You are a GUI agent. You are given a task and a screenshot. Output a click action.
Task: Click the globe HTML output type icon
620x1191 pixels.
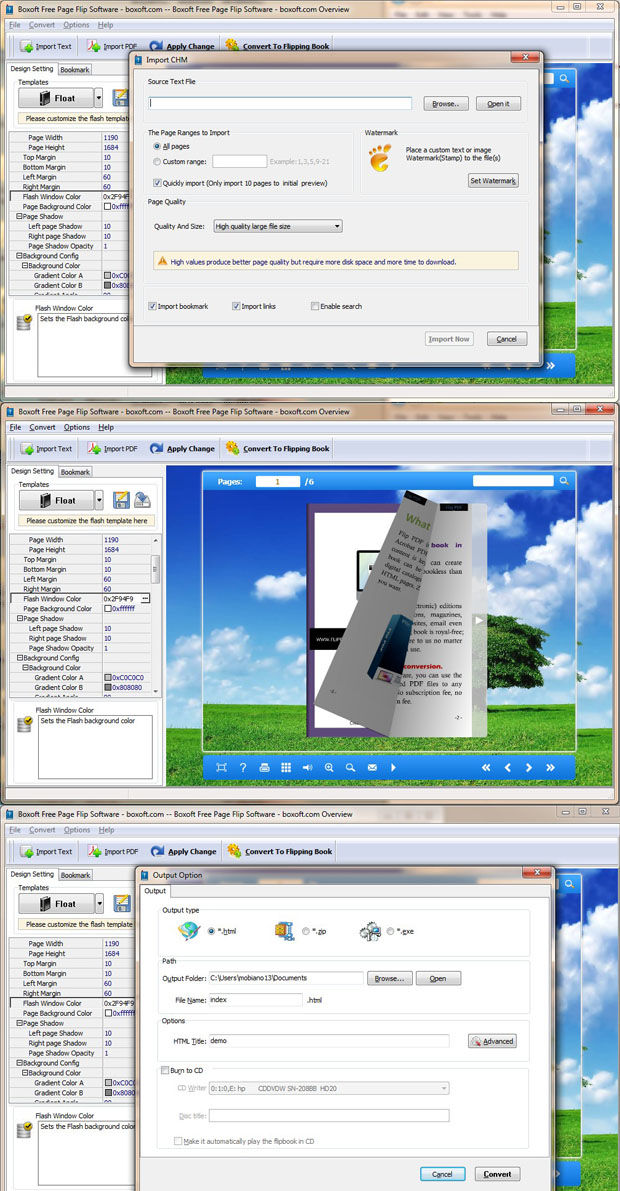coord(188,930)
